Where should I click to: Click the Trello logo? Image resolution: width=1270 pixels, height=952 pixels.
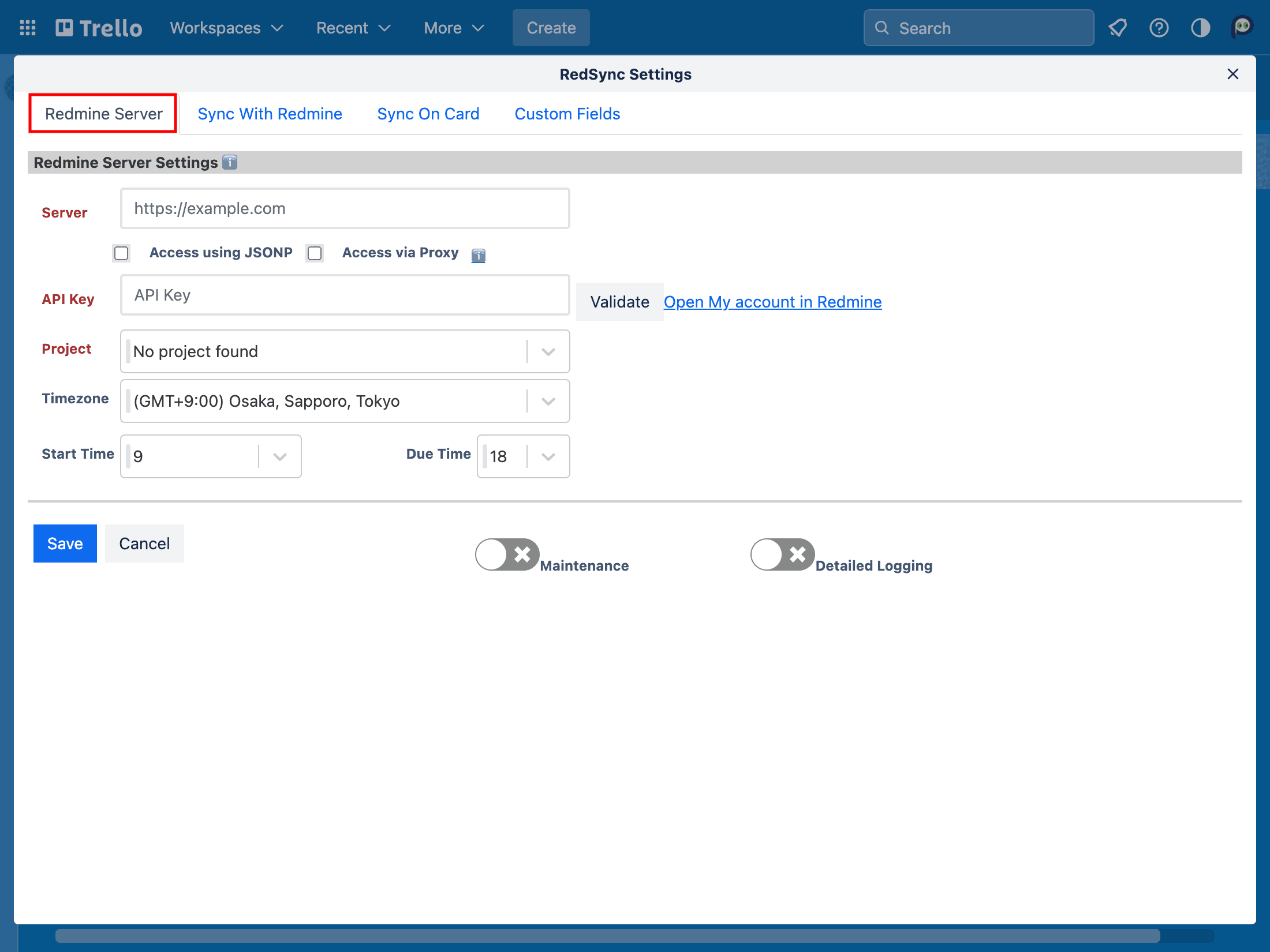pyautogui.click(x=98, y=27)
